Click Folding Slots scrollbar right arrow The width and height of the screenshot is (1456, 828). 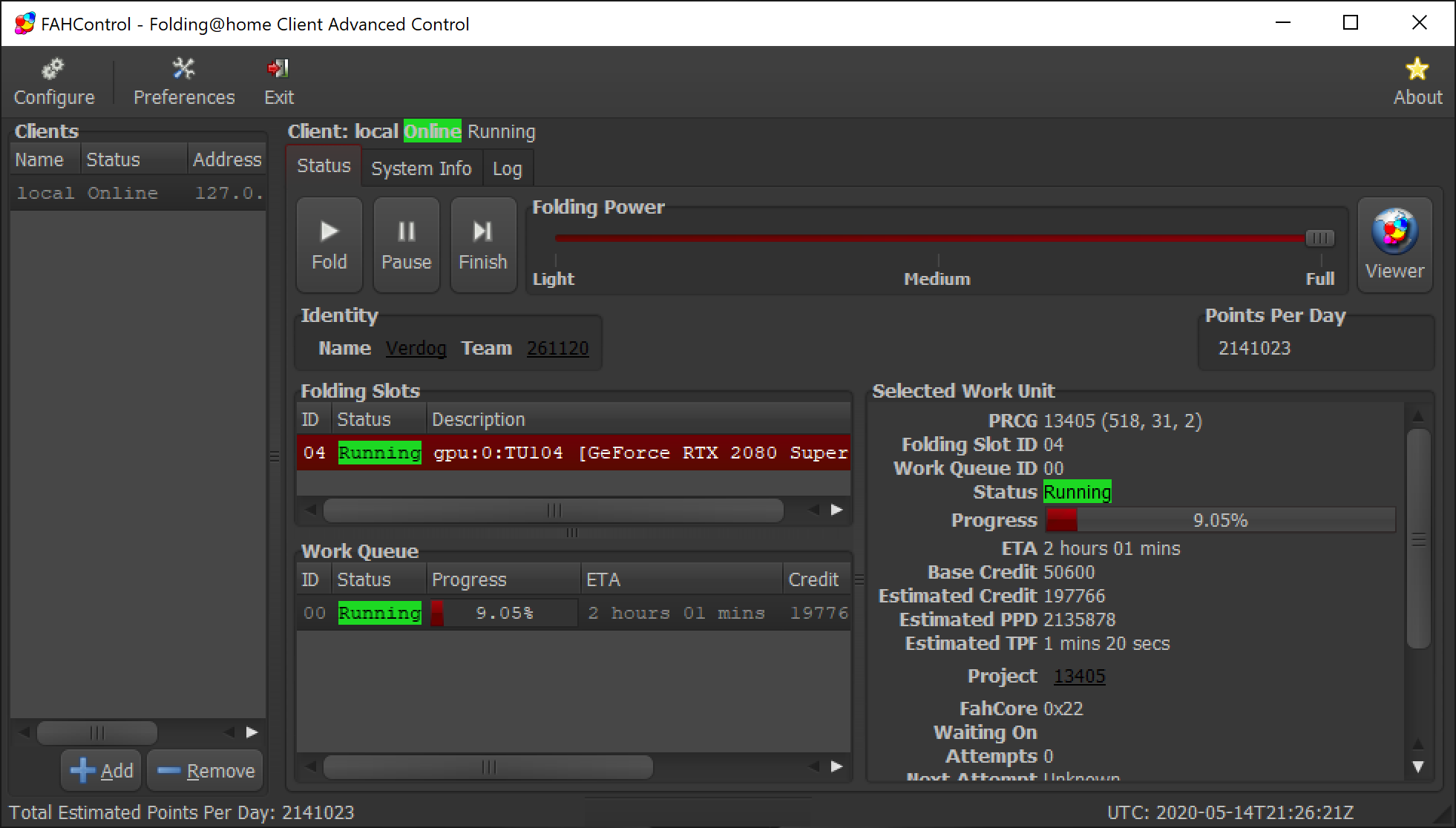click(836, 510)
